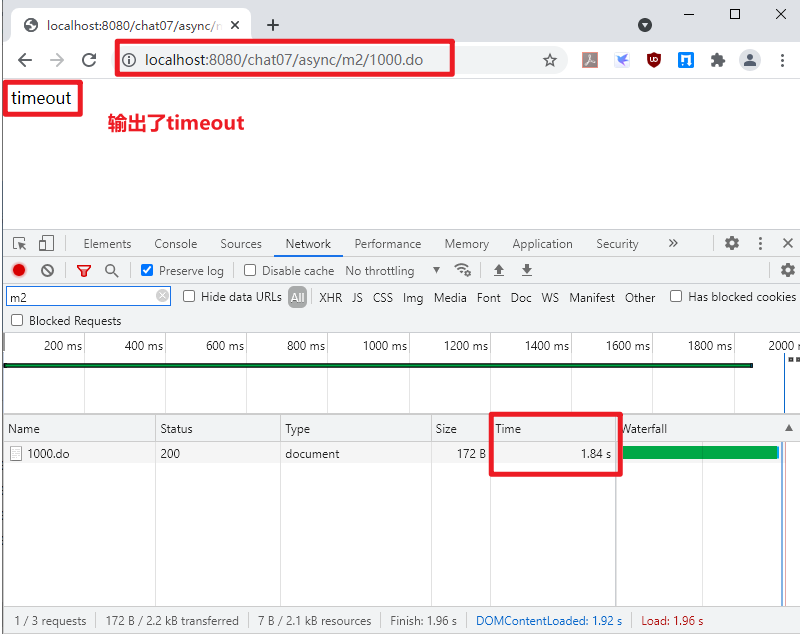
Task: Open the Waterfall column sort arrow
Action: [x=788, y=428]
